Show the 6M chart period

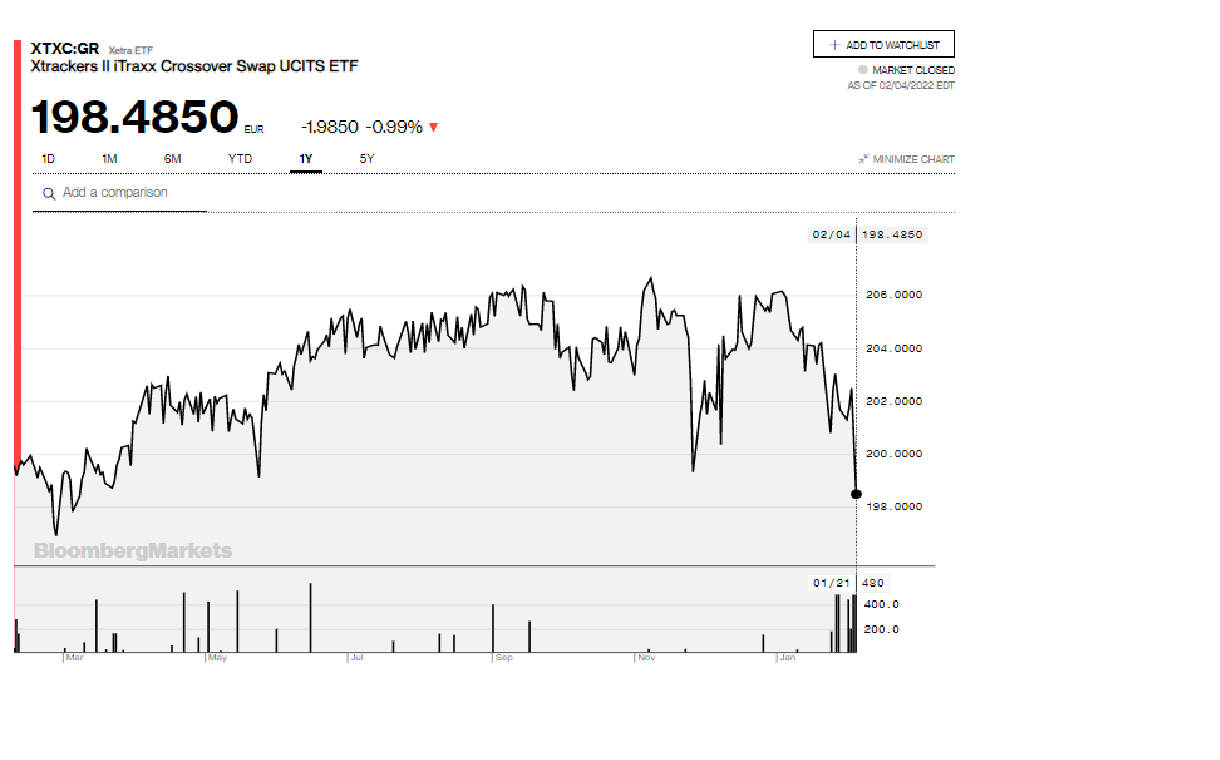173,159
